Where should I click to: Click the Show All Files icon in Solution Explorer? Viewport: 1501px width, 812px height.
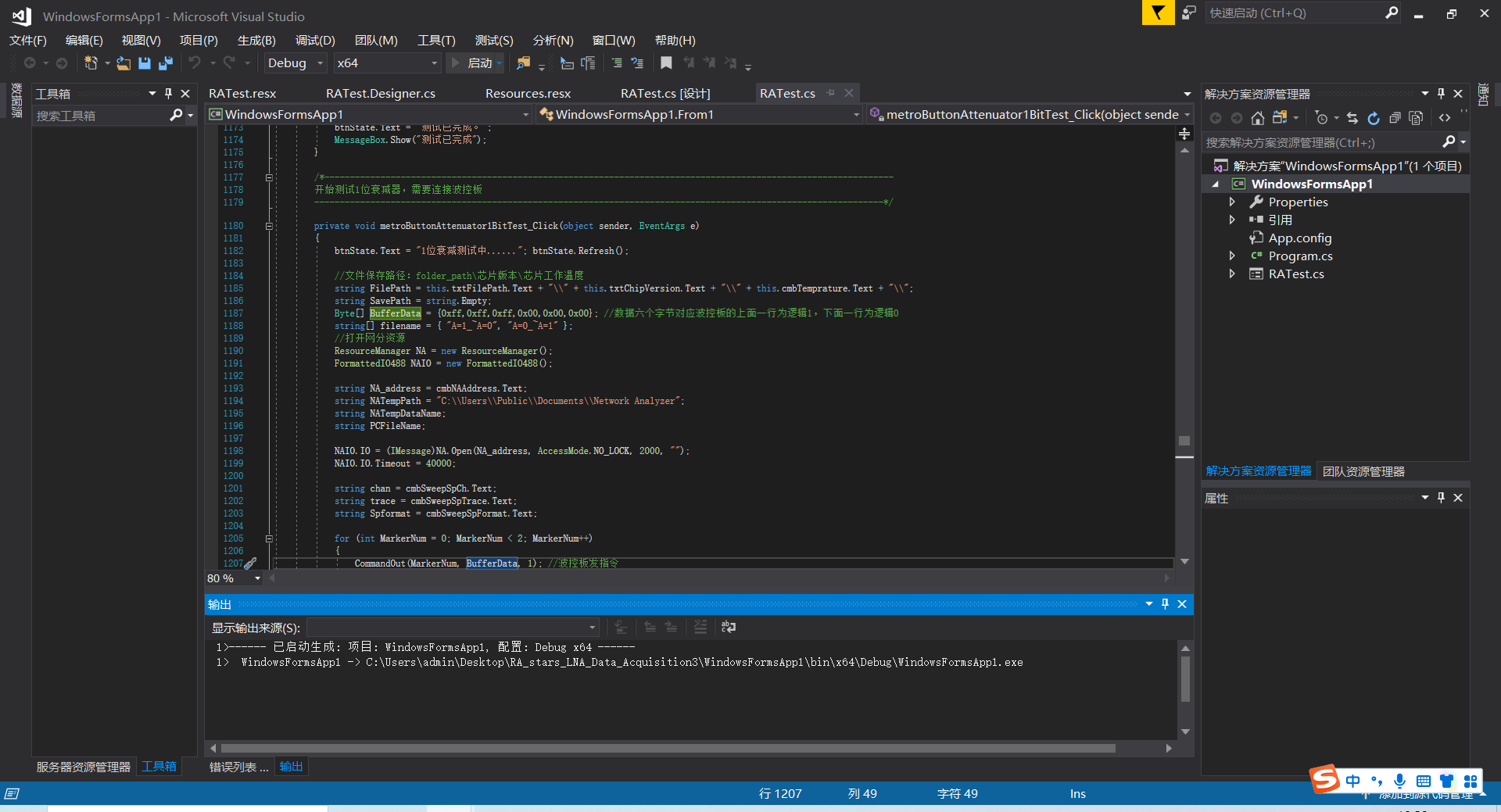click(x=1416, y=118)
